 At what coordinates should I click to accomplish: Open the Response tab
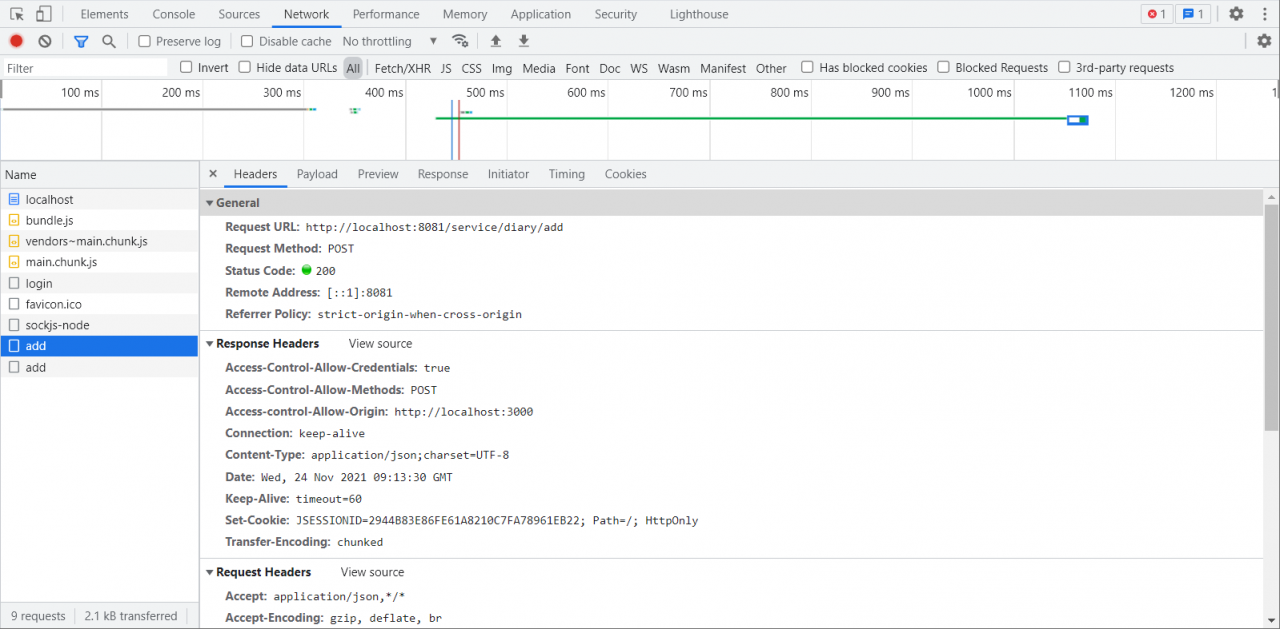(x=443, y=174)
